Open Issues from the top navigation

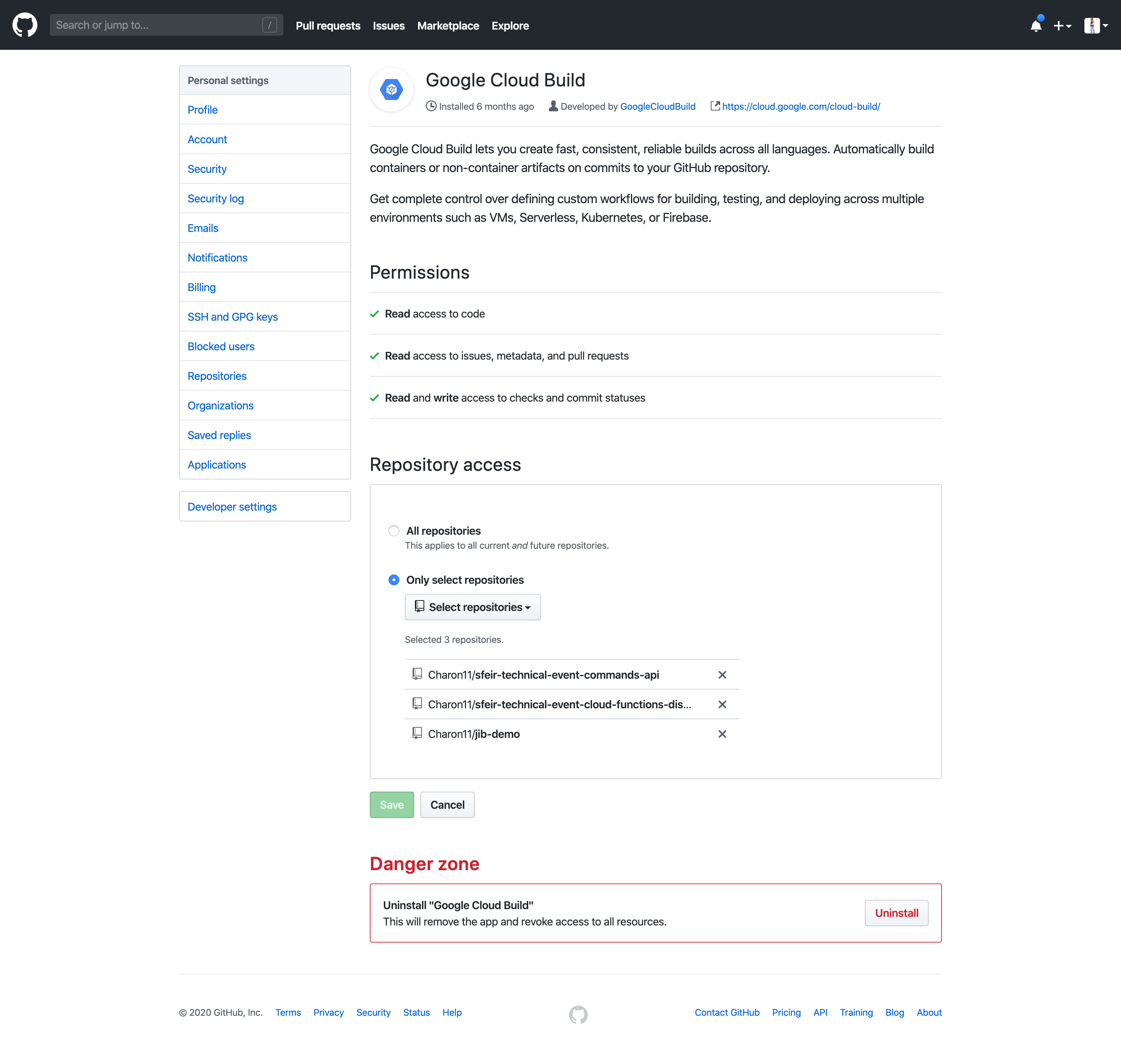coord(388,26)
